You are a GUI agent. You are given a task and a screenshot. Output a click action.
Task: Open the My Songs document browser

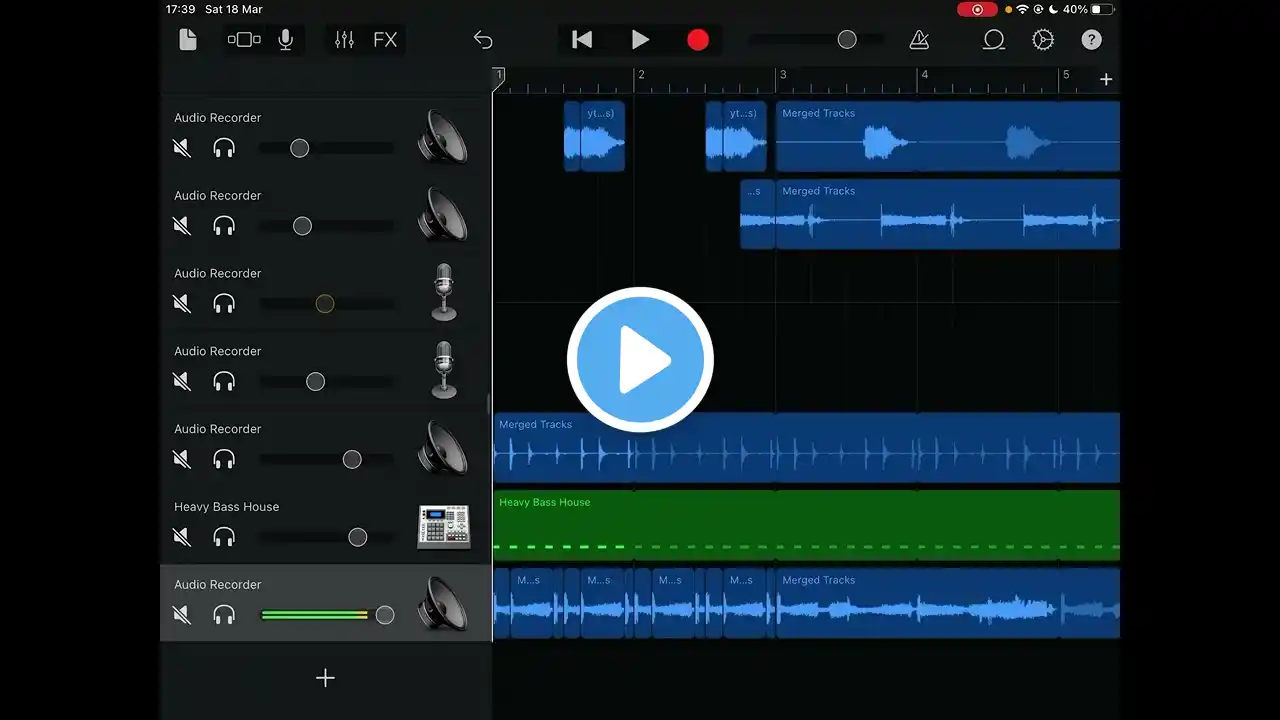click(x=188, y=40)
